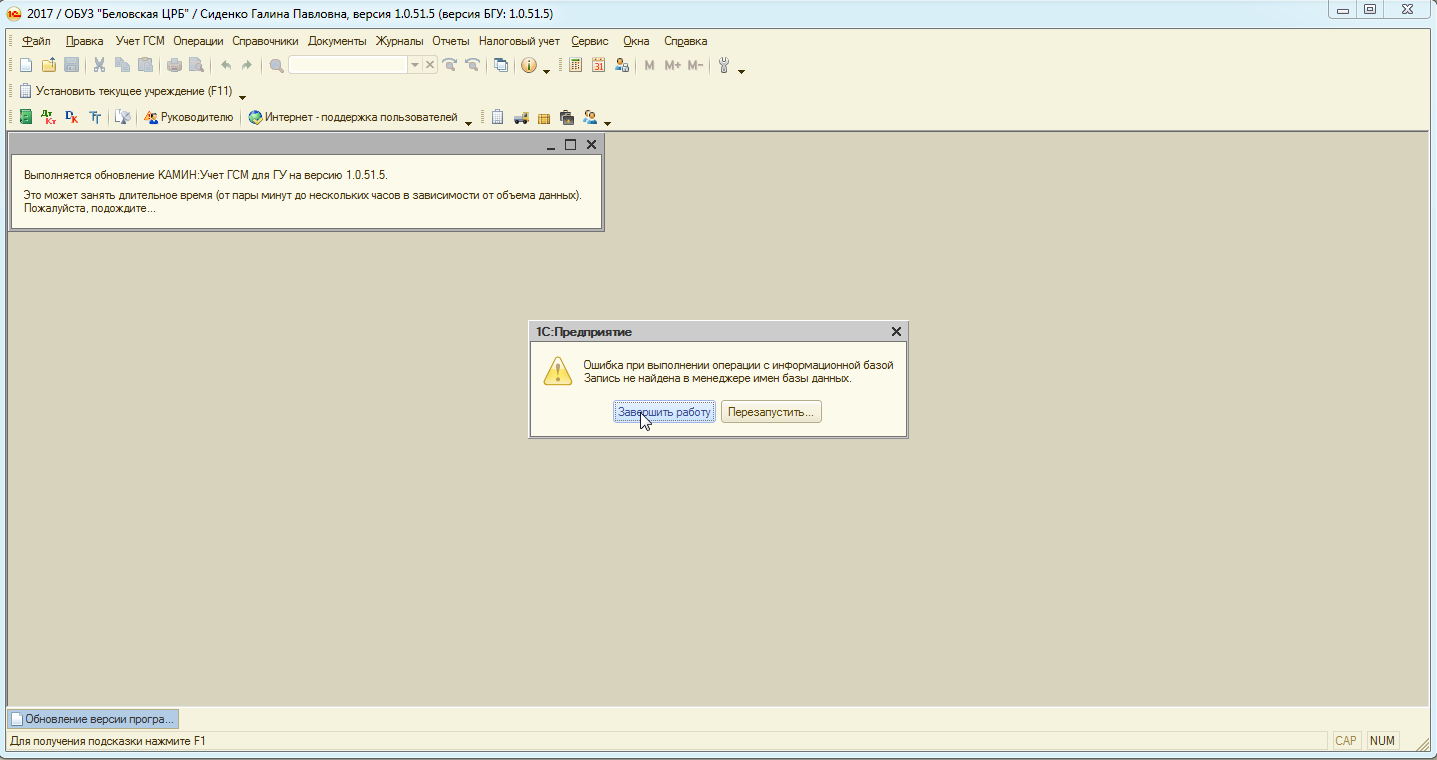Expand arrow next to Установить текущее учреждение
The width and height of the screenshot is (1437, 760).
(x=242, y=96)
